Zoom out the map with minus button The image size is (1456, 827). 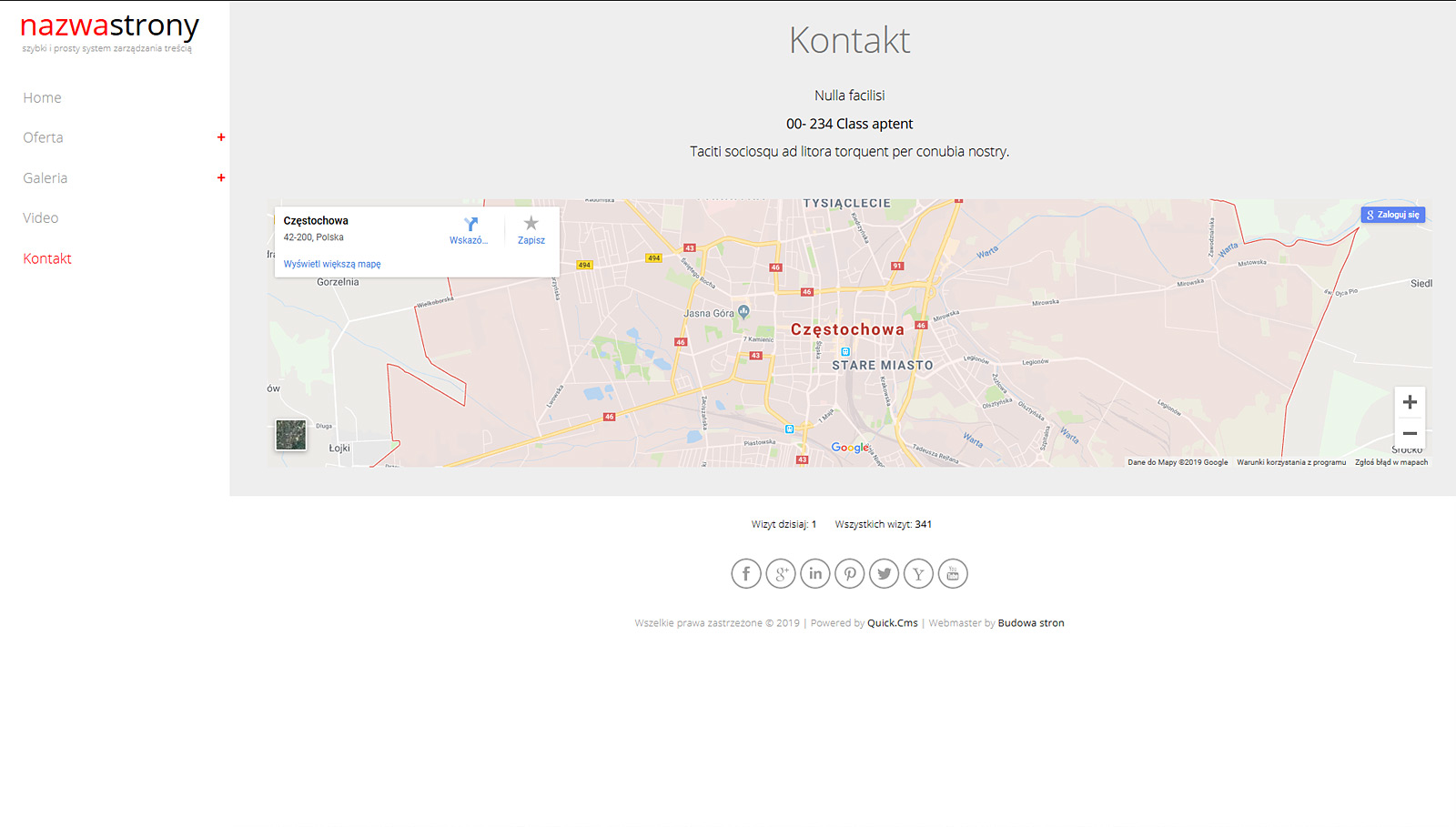(1410, 433)
